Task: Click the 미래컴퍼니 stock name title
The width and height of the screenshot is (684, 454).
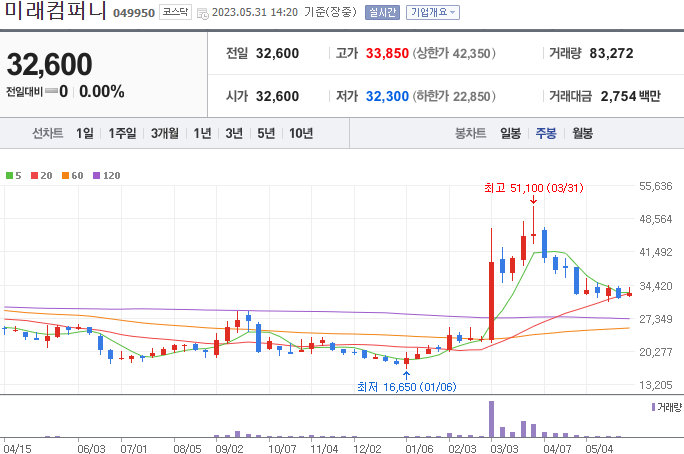Action: coord(55,10)
